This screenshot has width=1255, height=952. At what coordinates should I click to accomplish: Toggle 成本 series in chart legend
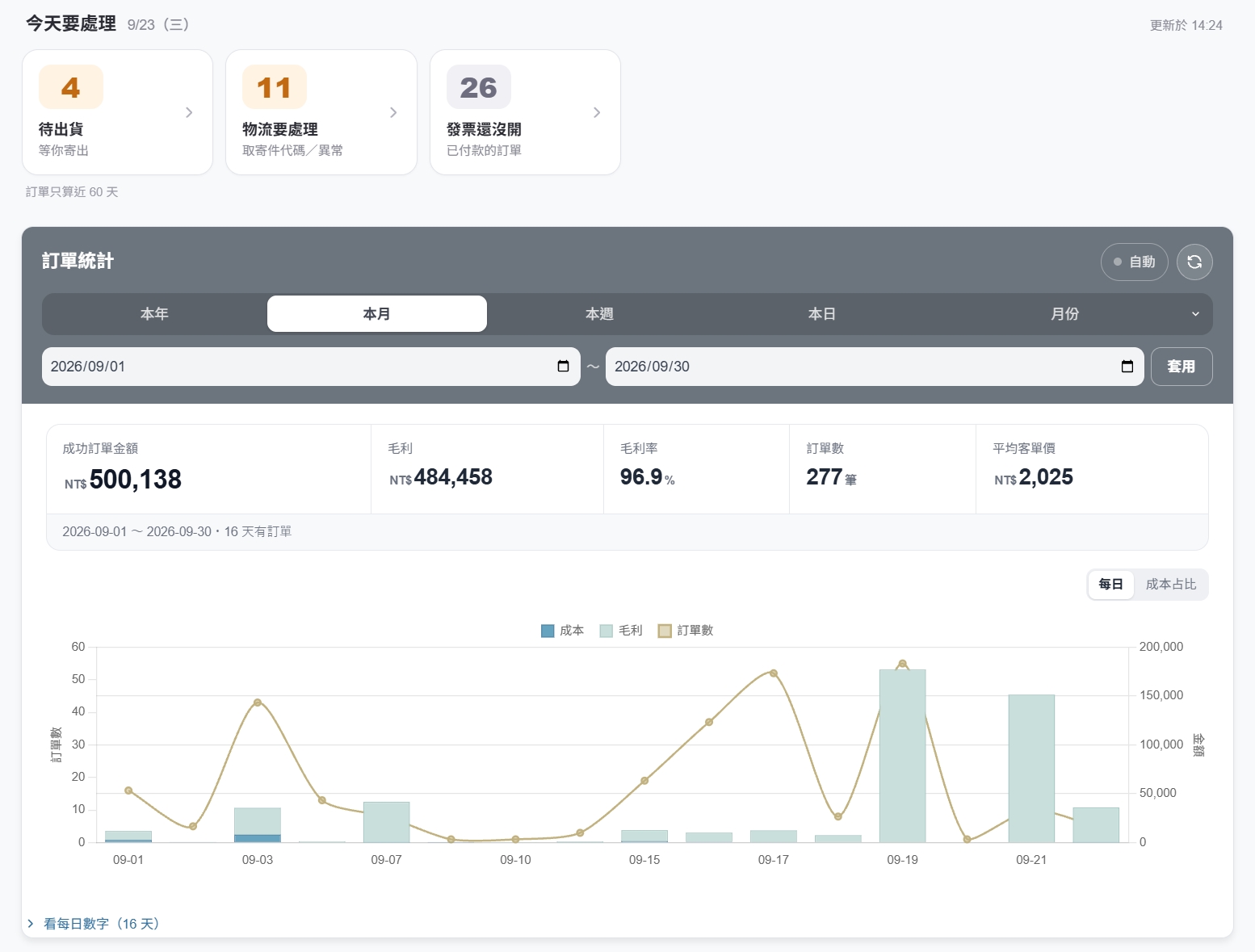562,631
